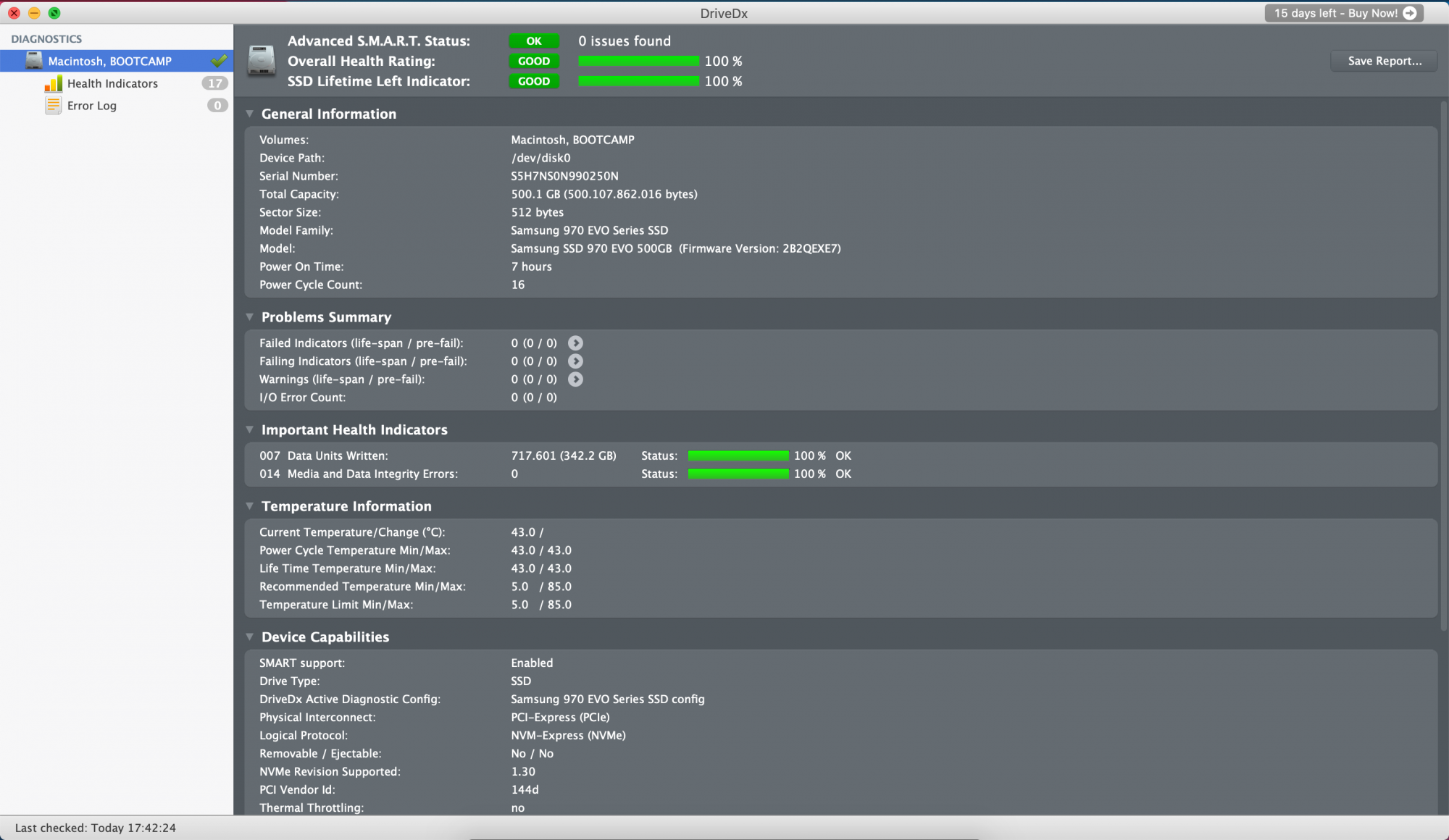The image size is (1449, 840).
Task: Click the green checkmark on Macintosh drive
Action: (219, 61)
